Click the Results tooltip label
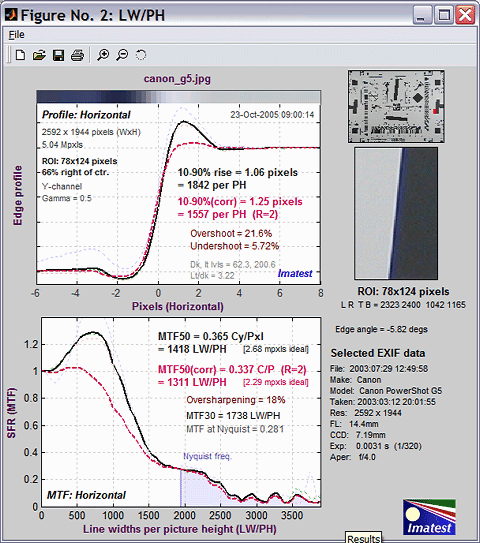Viewport: 480px width, 543px height. click(363, 538)
